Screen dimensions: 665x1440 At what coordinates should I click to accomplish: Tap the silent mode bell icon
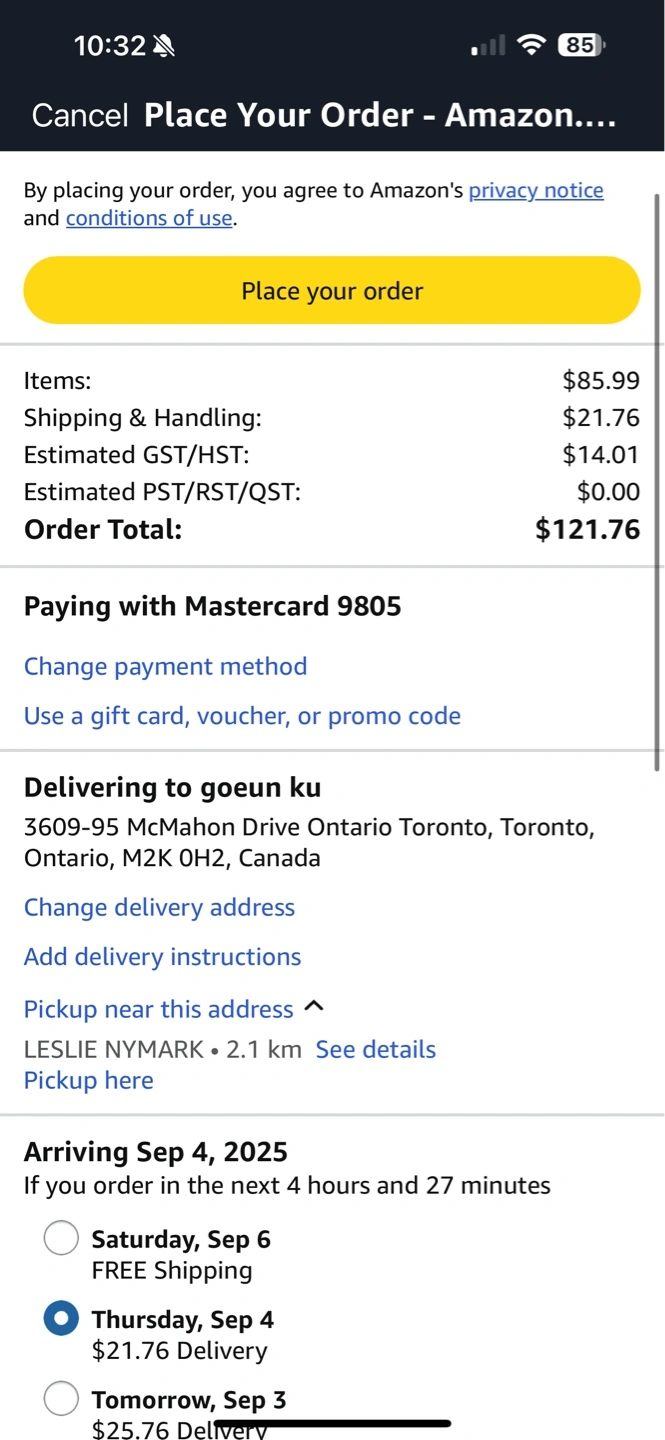pos(164,46)
